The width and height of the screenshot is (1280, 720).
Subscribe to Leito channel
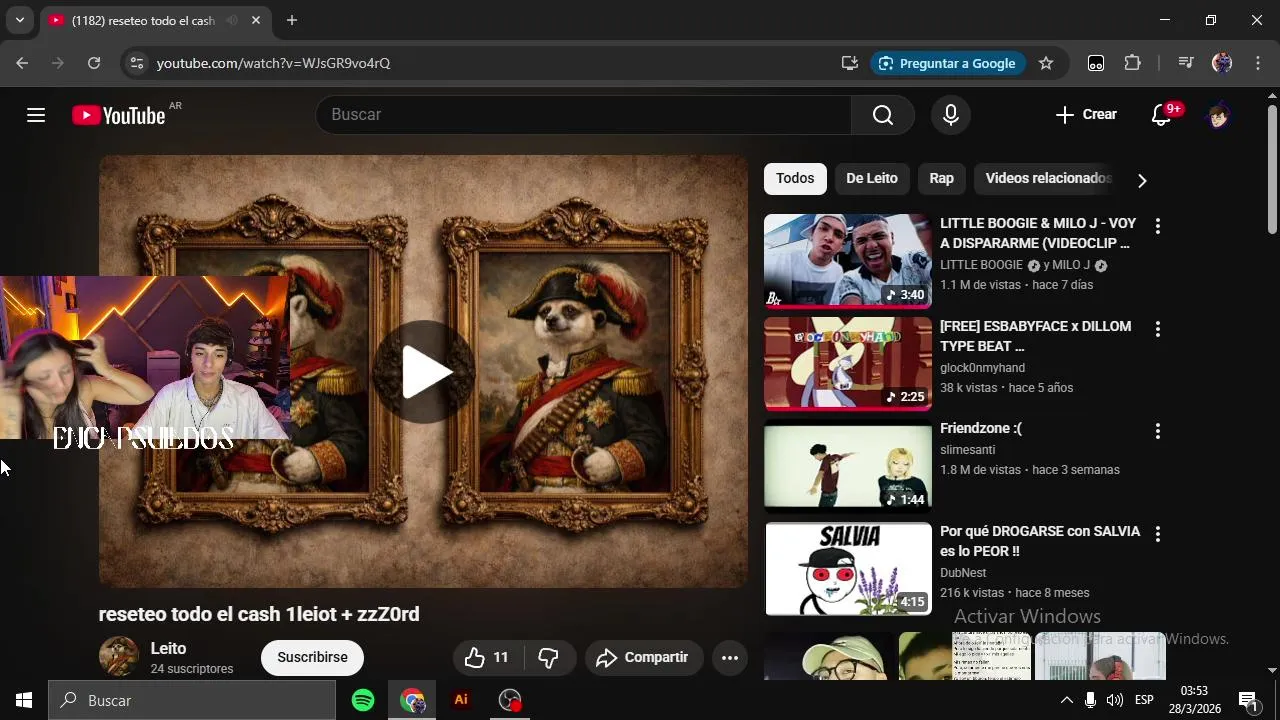pyautogui.click(x=312, y=657)
